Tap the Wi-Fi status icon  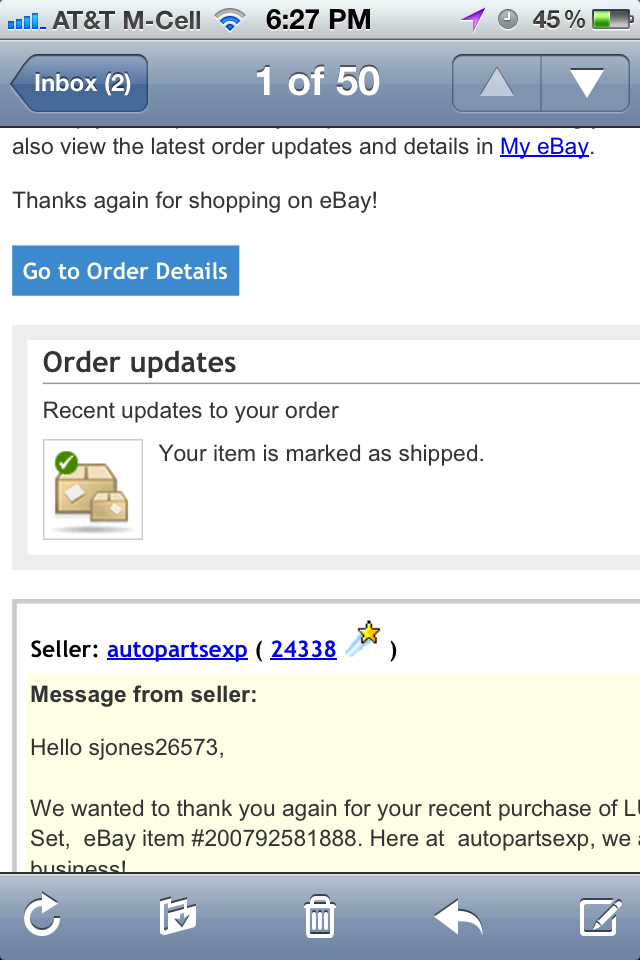[x=230, y=20]
